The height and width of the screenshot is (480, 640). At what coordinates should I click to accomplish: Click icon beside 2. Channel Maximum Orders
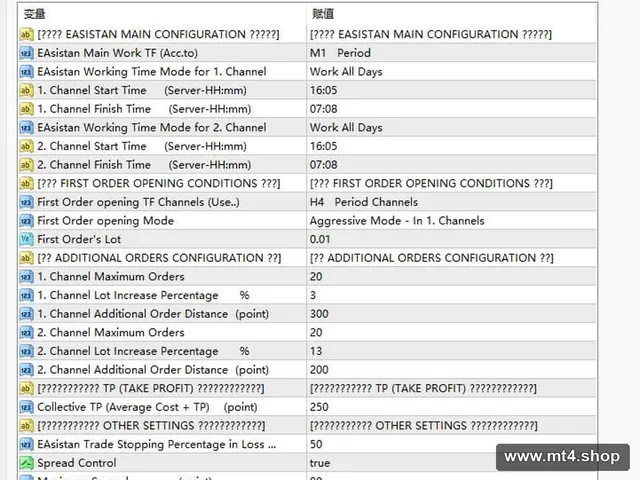[26, 333]
